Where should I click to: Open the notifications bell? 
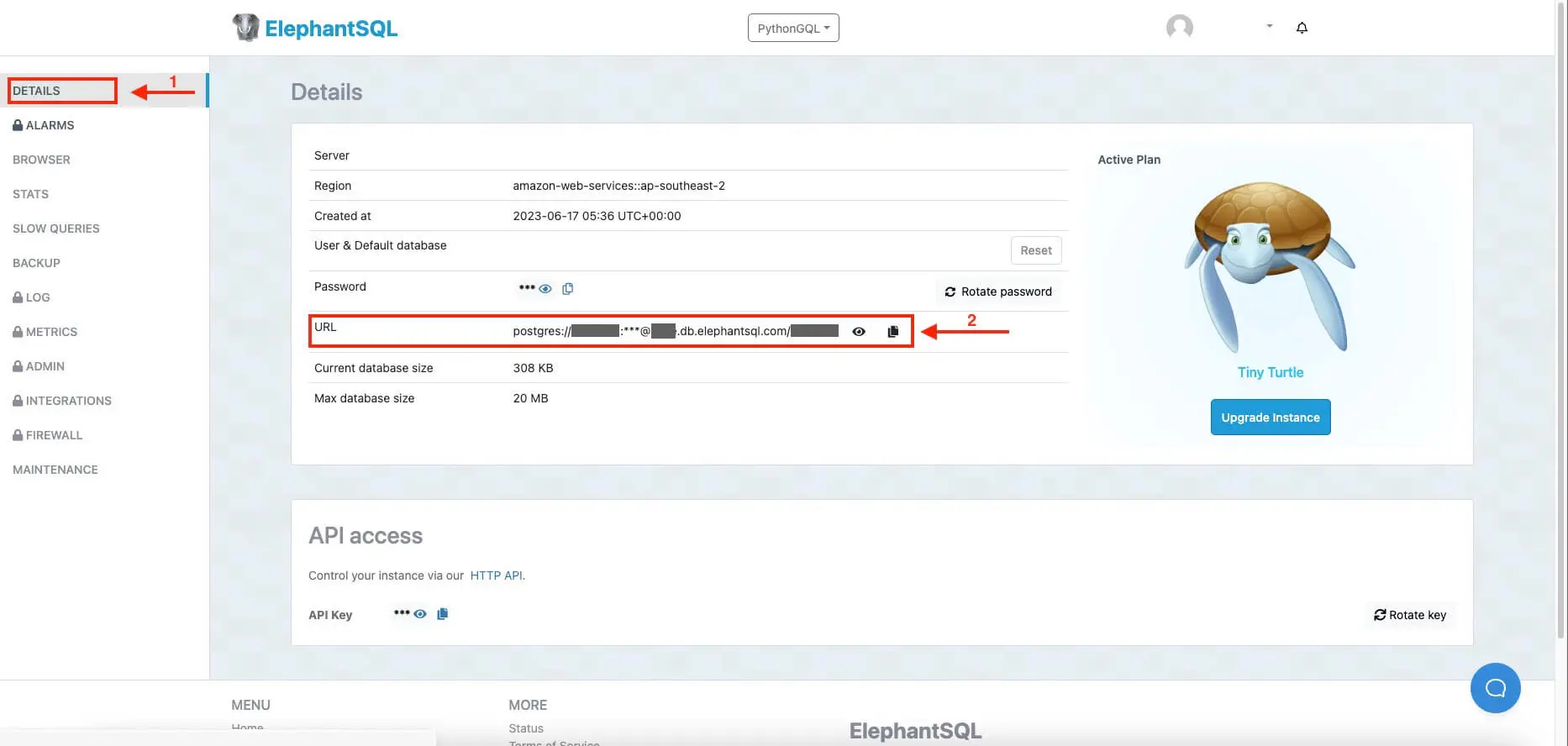pyautogui.click(x=1302, y=28)
